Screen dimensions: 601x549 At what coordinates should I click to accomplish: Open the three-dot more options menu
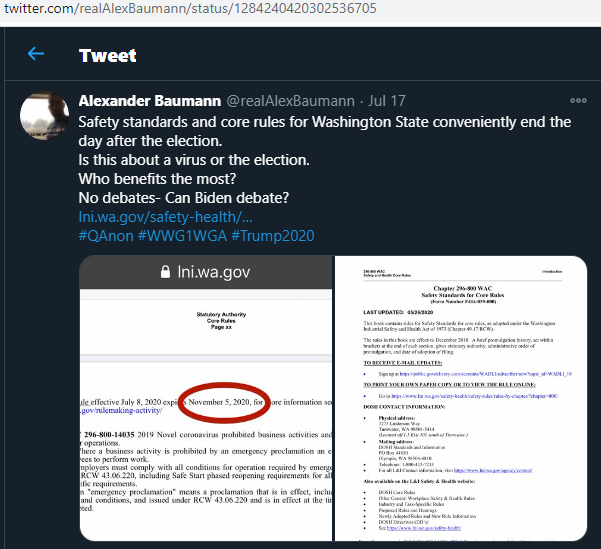pos(578,101)
